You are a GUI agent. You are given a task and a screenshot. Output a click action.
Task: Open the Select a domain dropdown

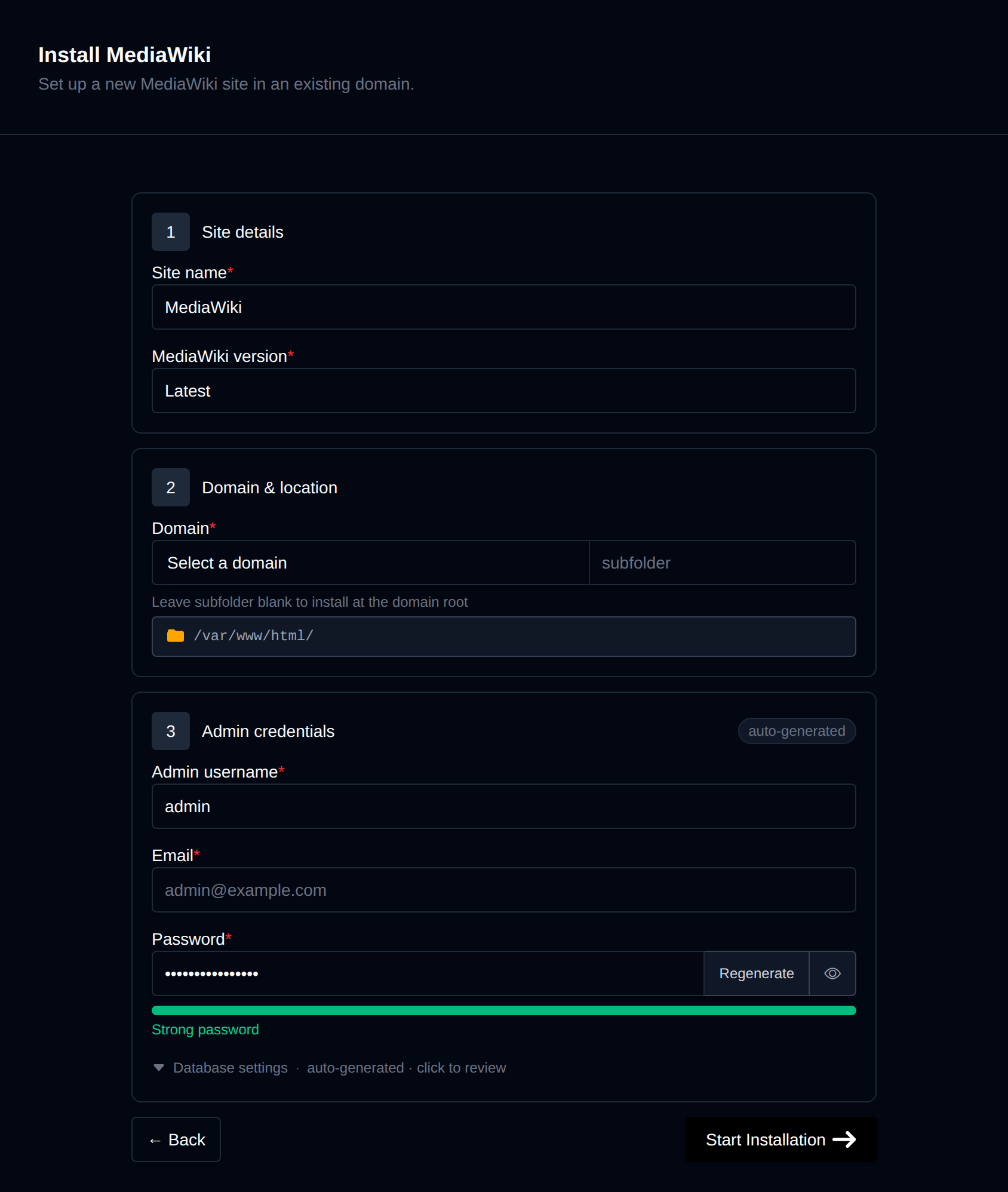370,563
